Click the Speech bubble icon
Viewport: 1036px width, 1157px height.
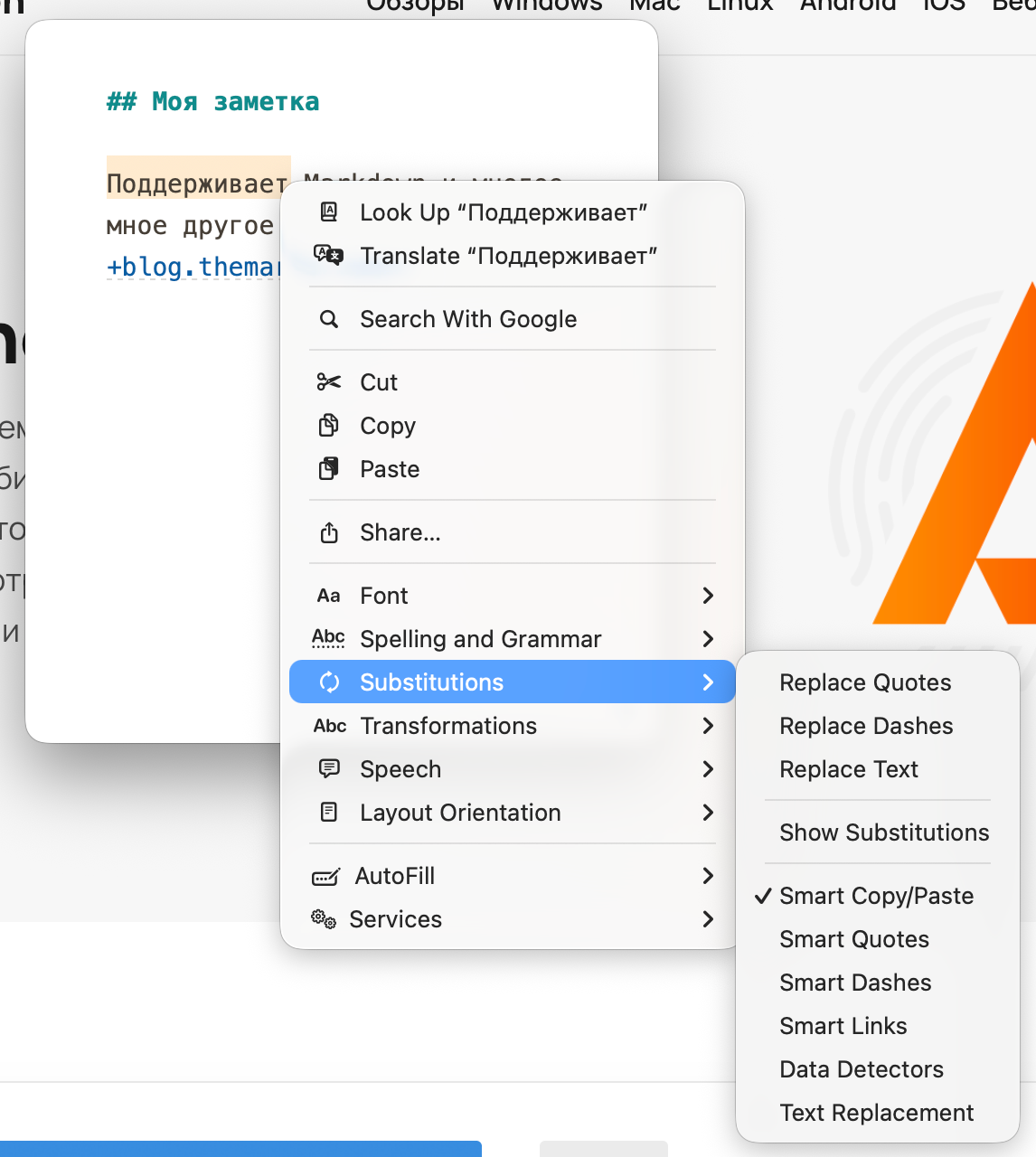329,769
